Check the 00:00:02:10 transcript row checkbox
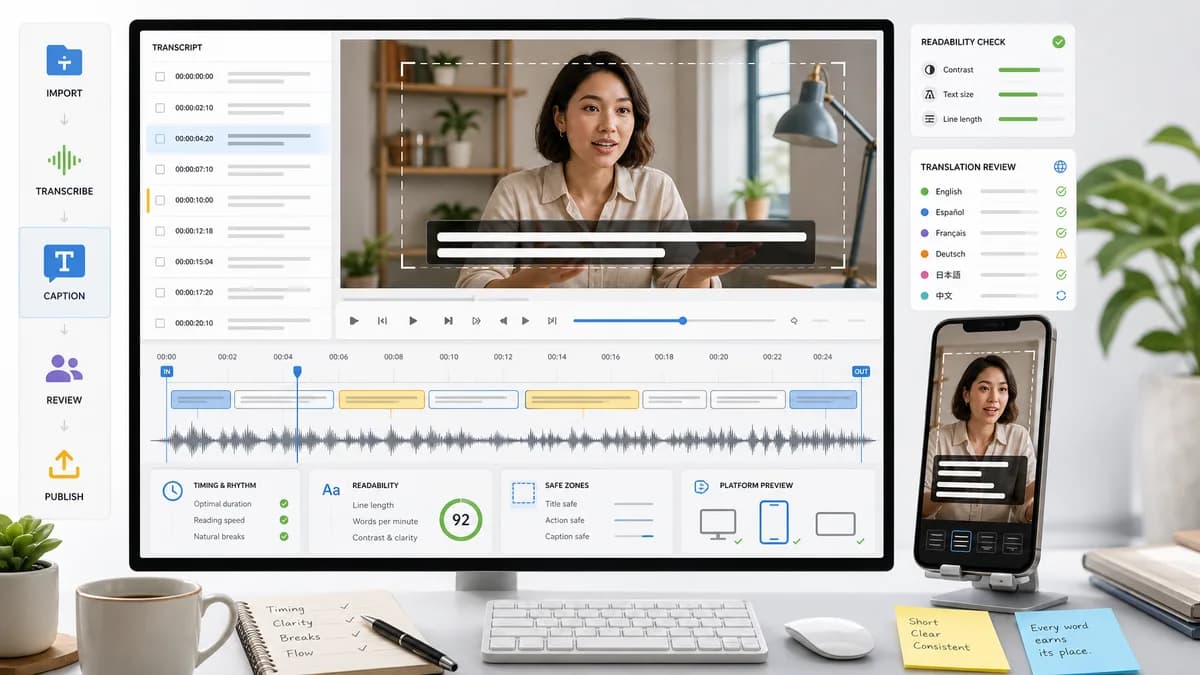This screenshot has height=675, width=1200. (160, 107)
